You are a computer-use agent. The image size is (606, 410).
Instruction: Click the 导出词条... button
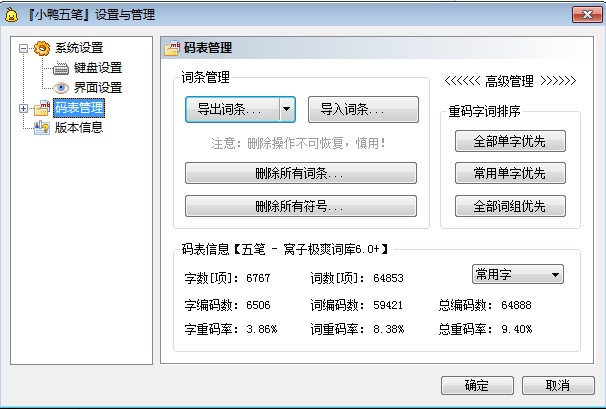(x=232, y=109)
